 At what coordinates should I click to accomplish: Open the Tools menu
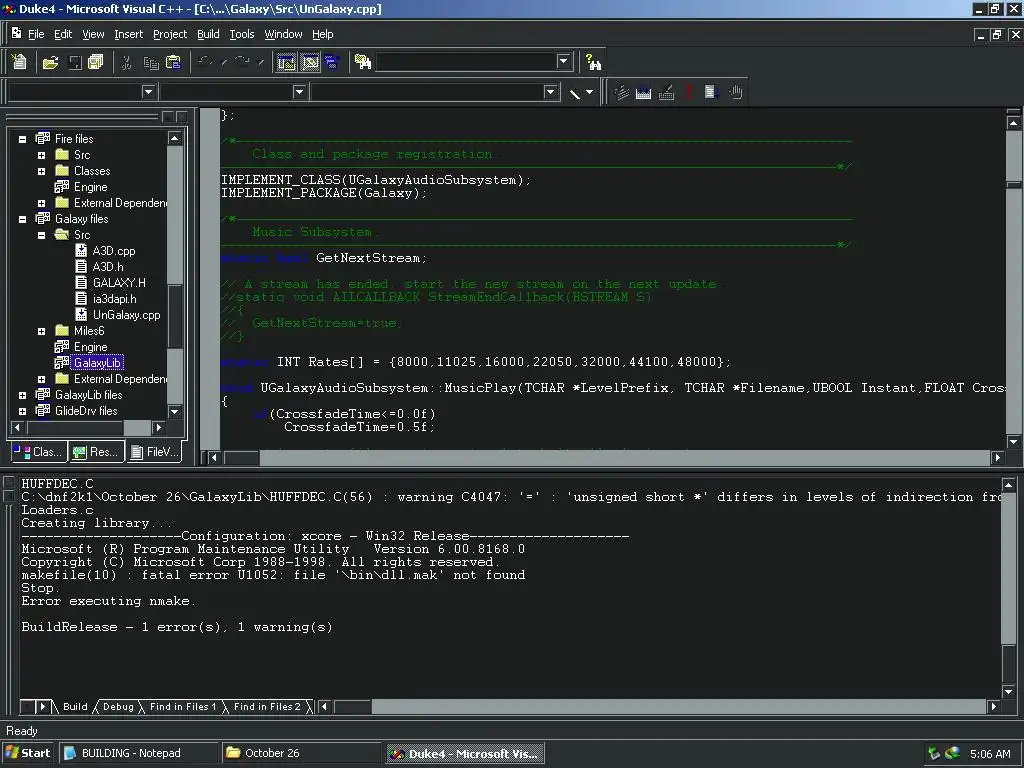coord(242,34)
